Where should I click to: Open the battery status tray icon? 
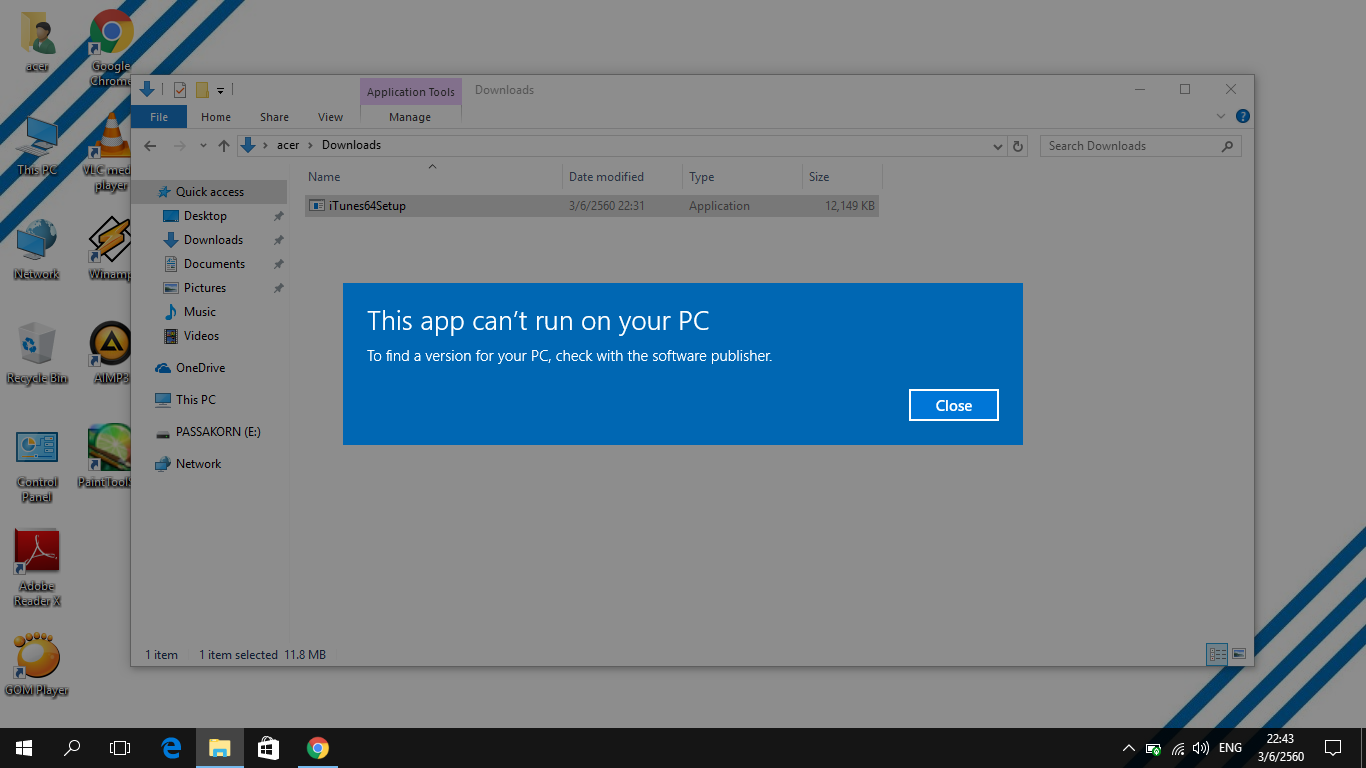click(x=1154, y=748)
